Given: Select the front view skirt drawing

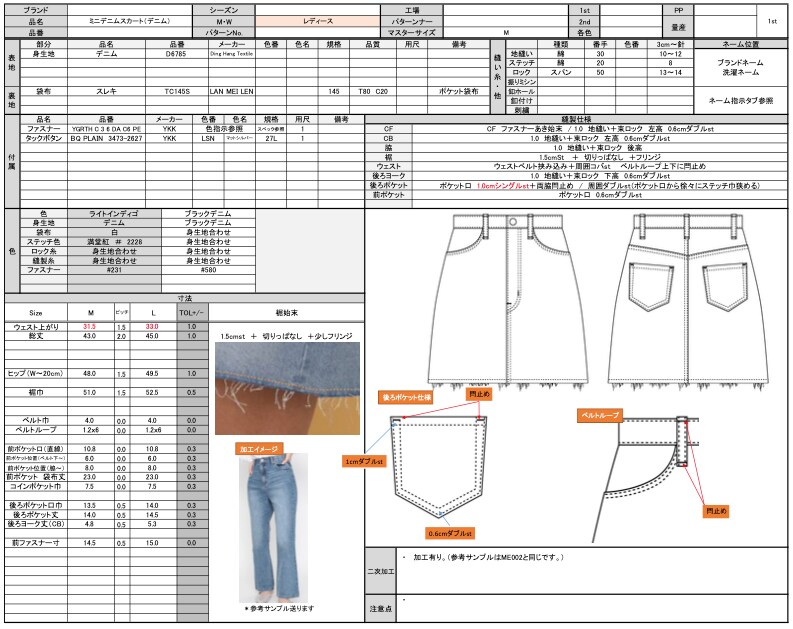Looking at the screenshot, I should [x=508, y=301].
